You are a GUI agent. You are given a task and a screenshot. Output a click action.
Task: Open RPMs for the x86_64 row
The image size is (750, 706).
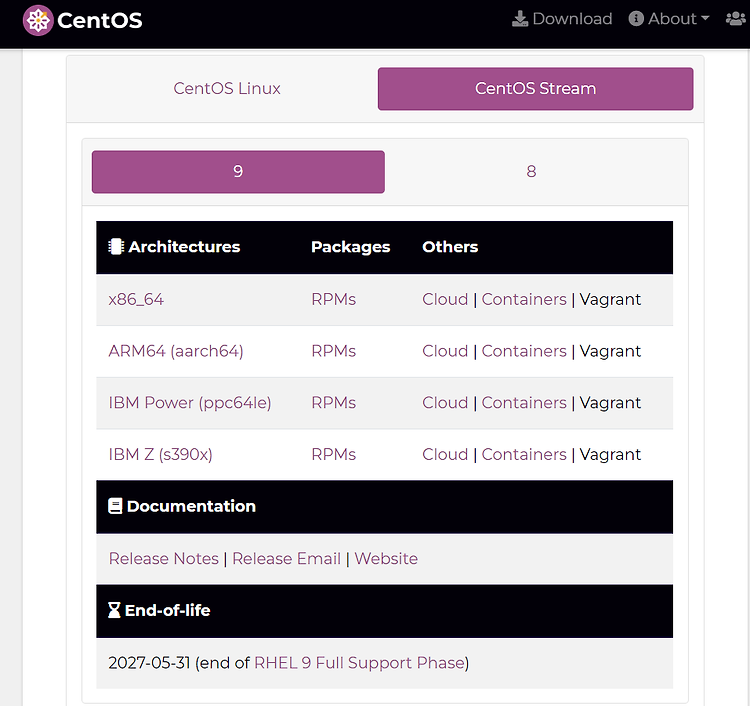(x=333, y=299)
